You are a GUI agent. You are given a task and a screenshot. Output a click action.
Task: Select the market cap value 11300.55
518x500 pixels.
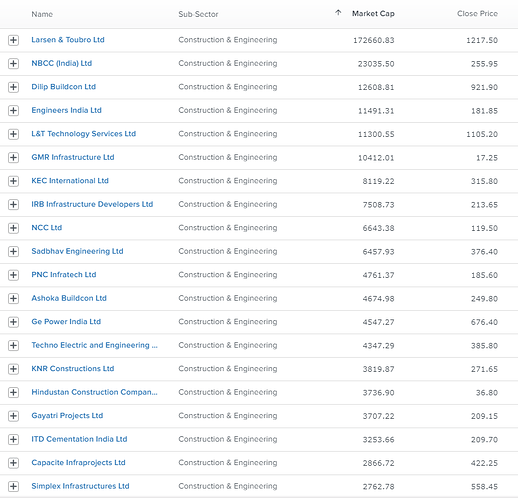pos(376,134)
